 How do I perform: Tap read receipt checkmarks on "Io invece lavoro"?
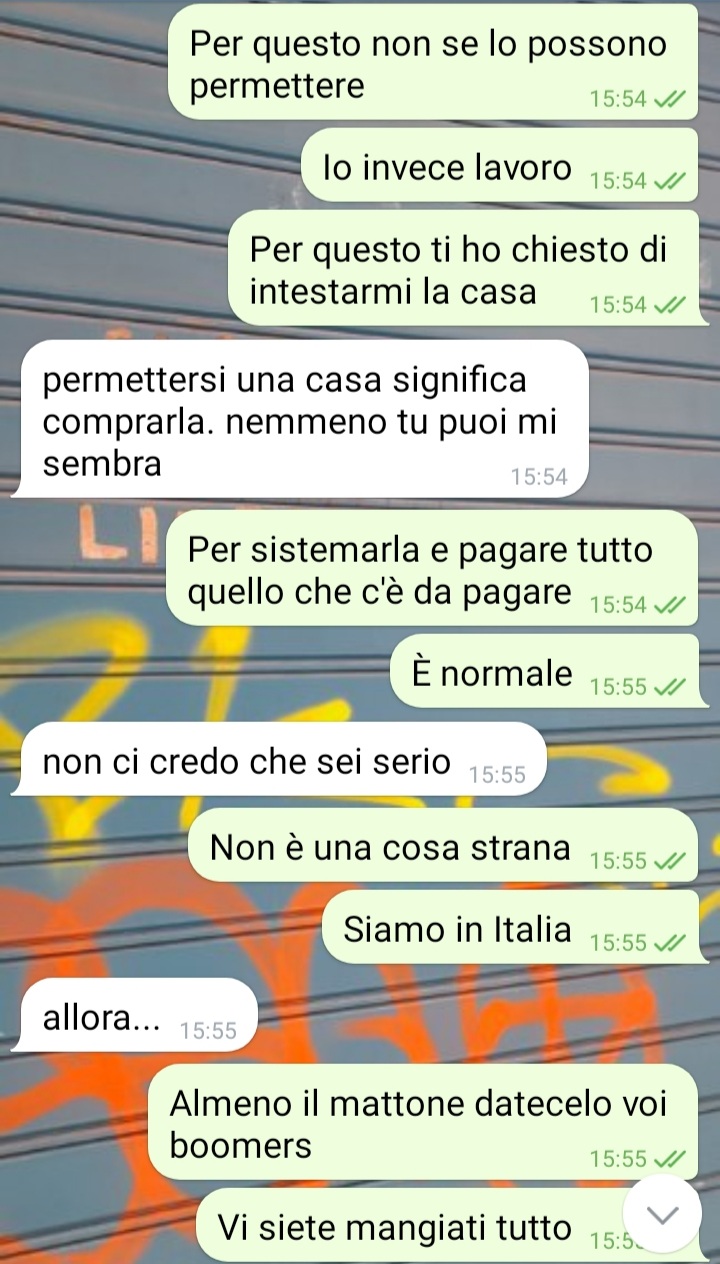[669, 182]
